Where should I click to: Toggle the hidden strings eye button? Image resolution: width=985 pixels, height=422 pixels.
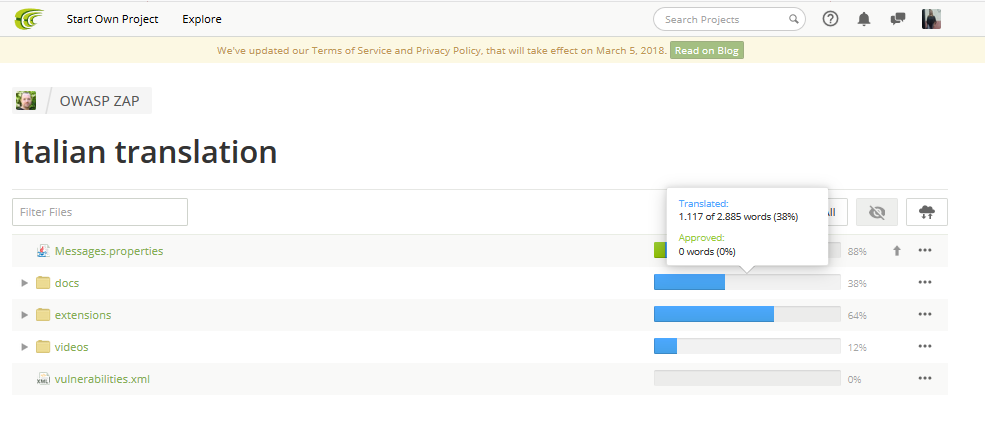[x=877, y=212]
